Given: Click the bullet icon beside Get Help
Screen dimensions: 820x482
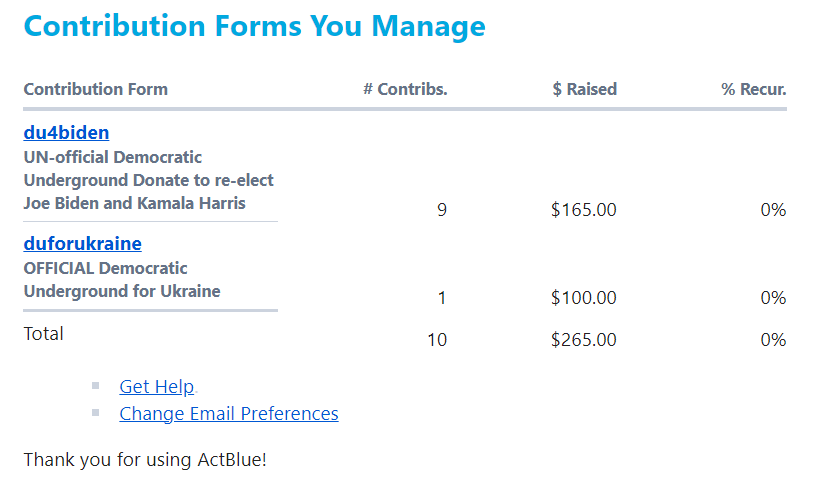Looking at the screenshot, I should click(x=96, y=385).
